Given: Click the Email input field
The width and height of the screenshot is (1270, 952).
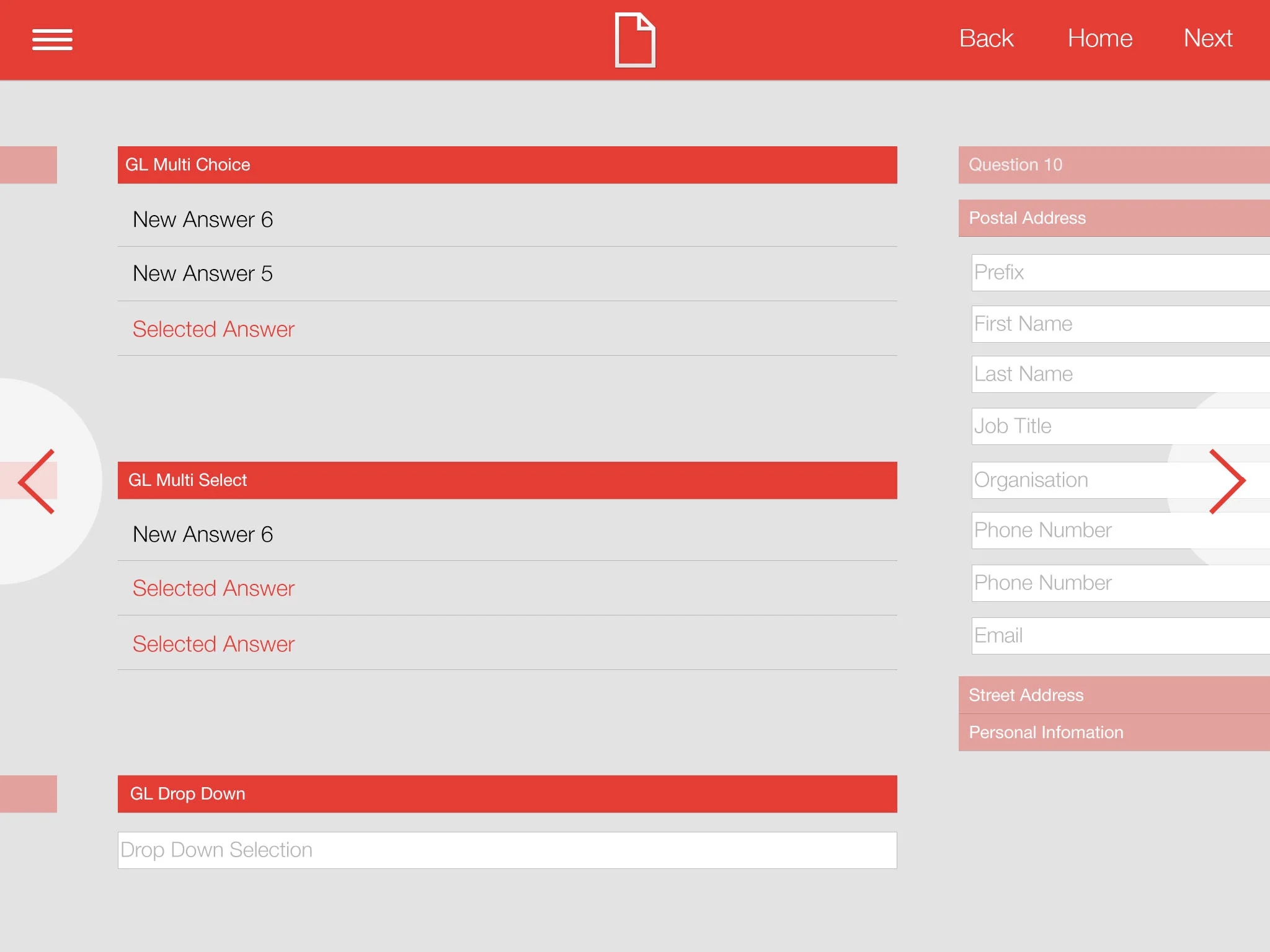Looking at the screenshot, I should [1121, 636].
